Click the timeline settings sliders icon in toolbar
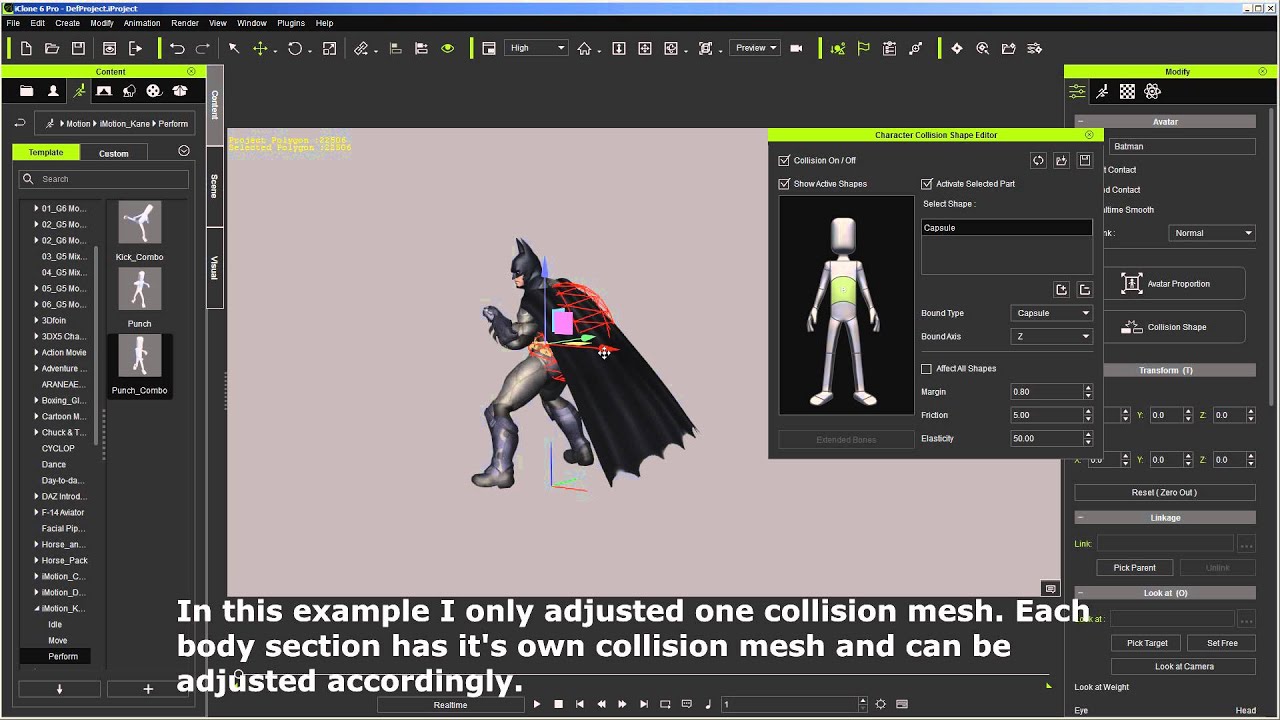1280x720 pixels. pos(1035,48)
